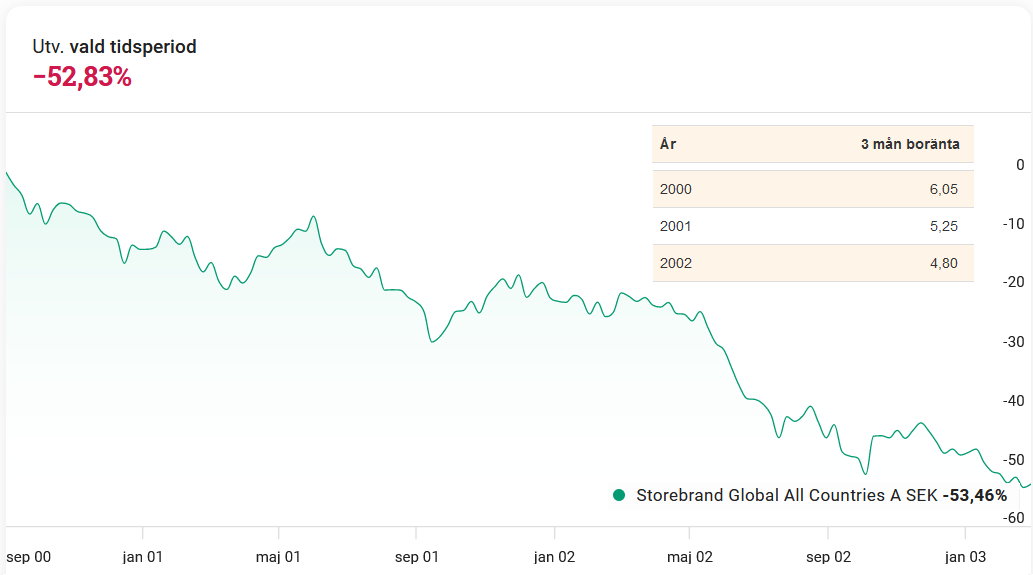Click the 'sep 00' x-axis label
The height and width of the screenshot is (575, 1033).
[28, 557]
